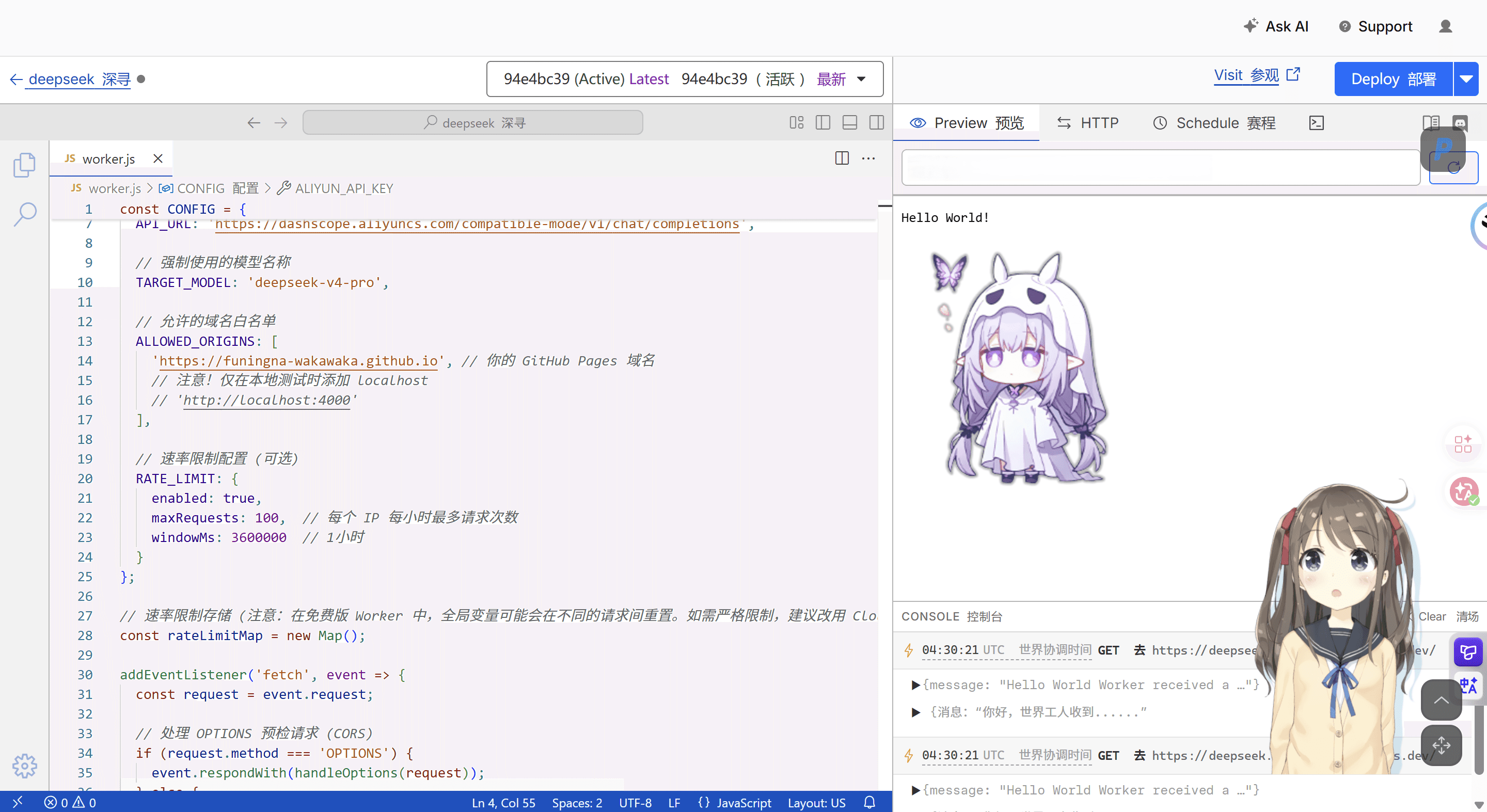The width and height of the screenshot is (1487, 812).
Task: Click the split editor right icon
Action: tap(842, 158)
